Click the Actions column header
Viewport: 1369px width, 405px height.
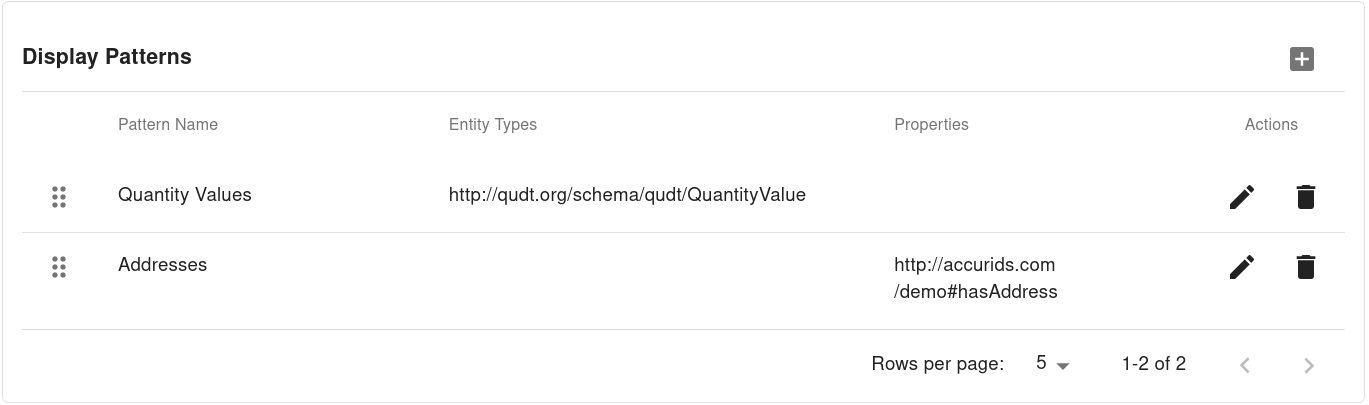[1271, 125]
